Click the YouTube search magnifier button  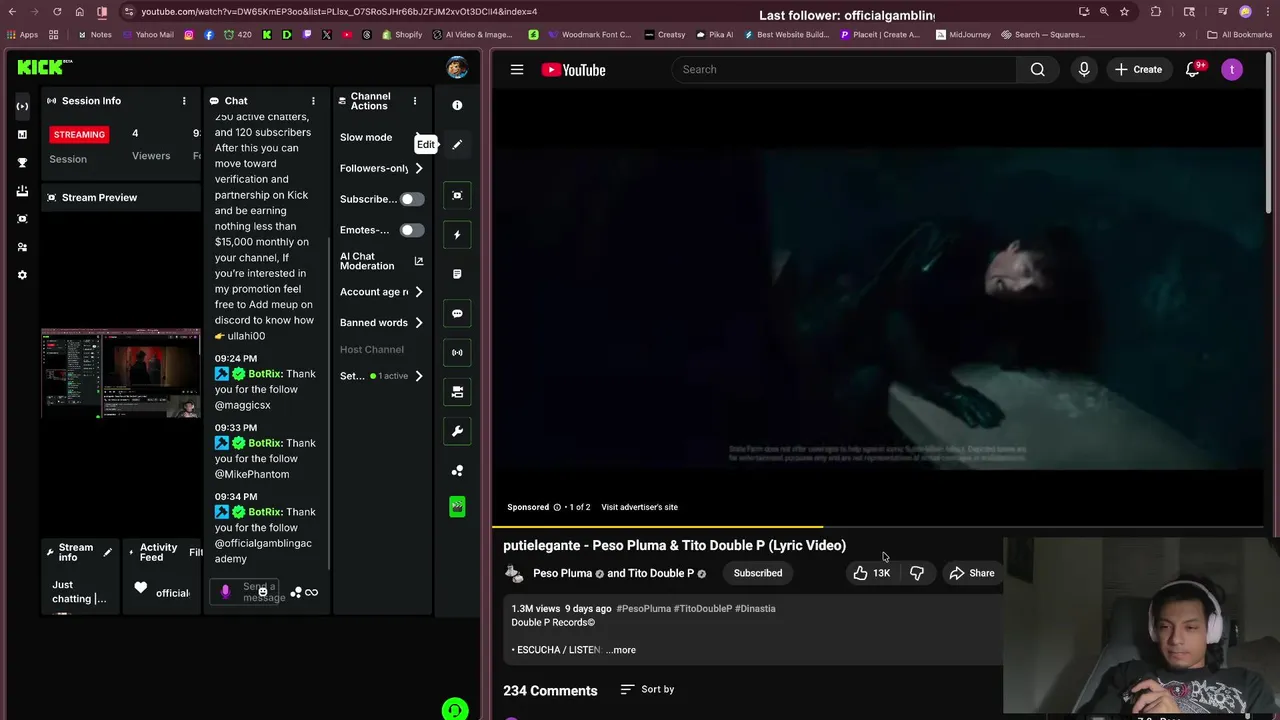(1038, 70)
